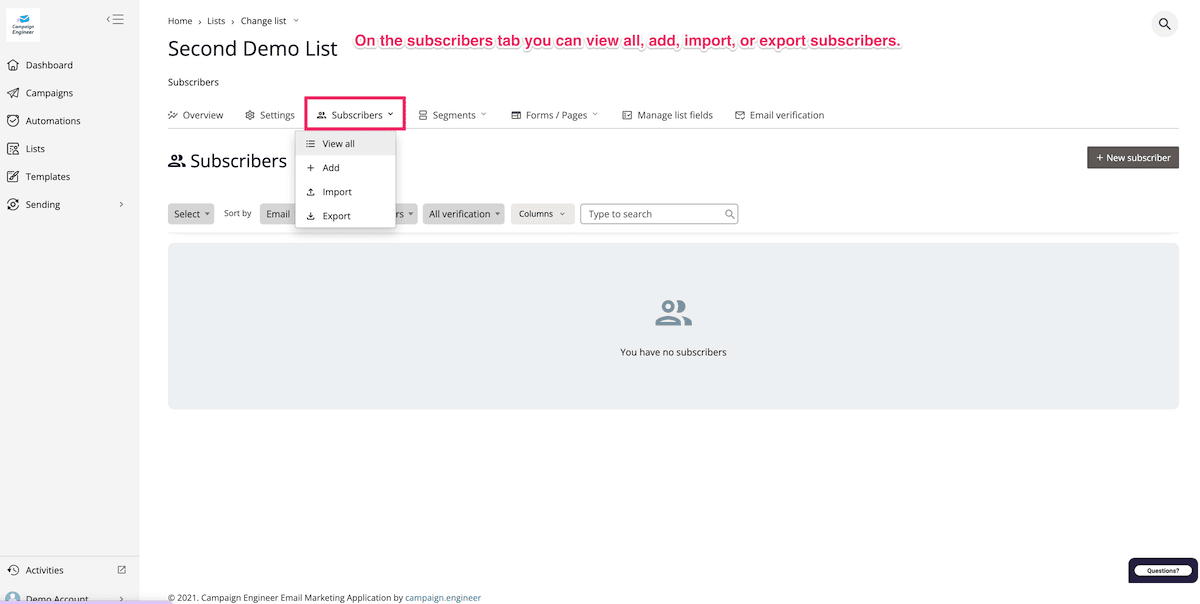Switch to the Settings tab
Viewport: 1200px width, 604px height.
coord(270,115)
